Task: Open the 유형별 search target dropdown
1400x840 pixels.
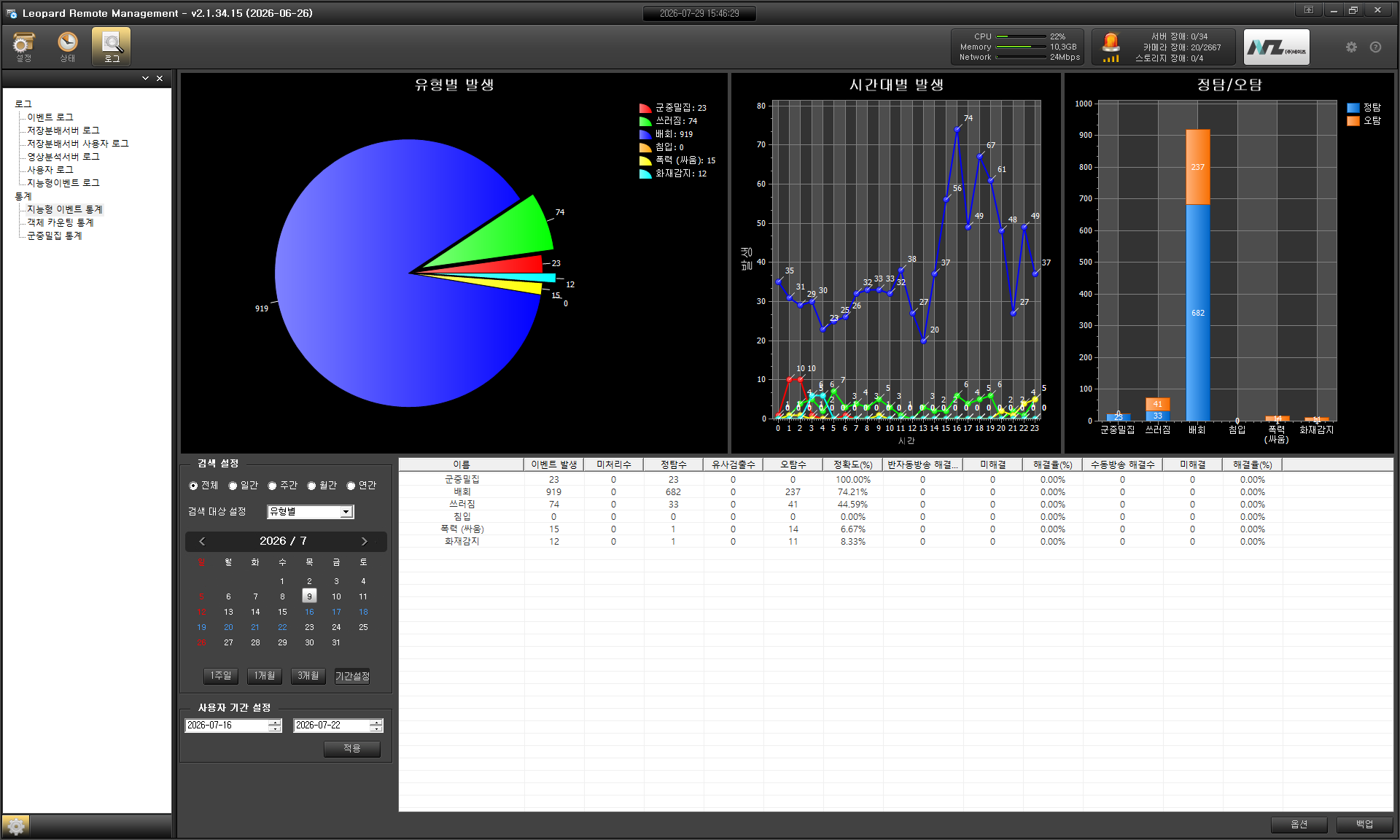Action: pyautogui.click(x=311, y=512)
